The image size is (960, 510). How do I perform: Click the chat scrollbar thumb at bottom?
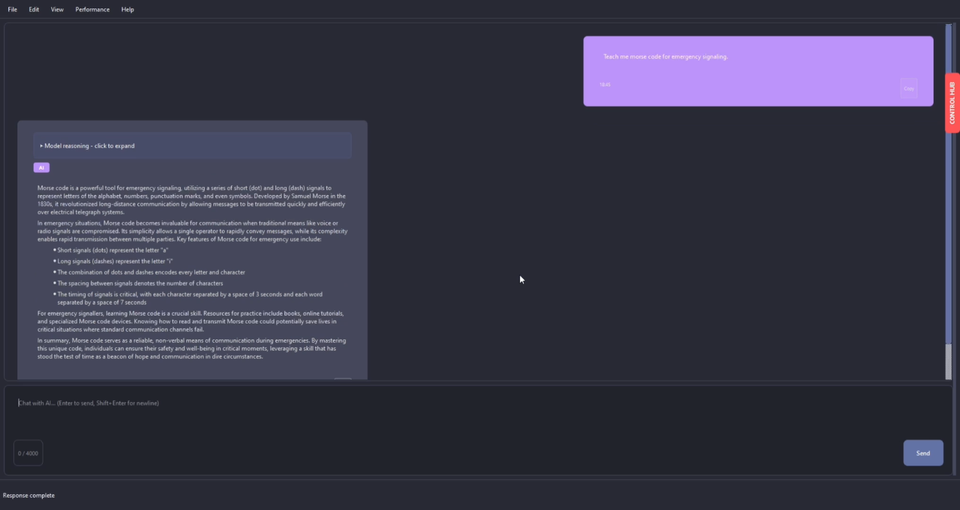click(x=948, y=362)
